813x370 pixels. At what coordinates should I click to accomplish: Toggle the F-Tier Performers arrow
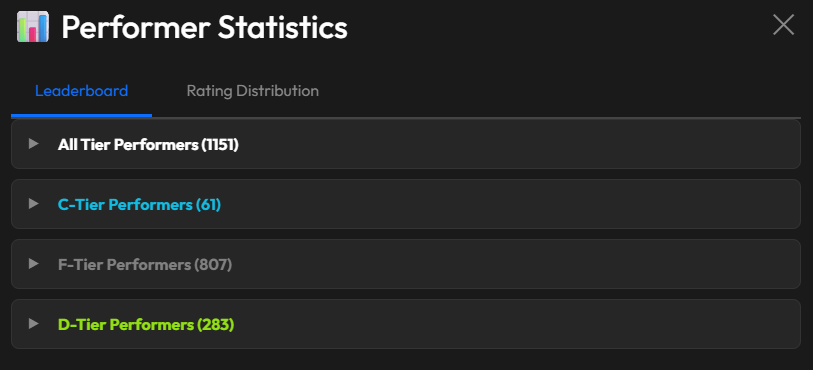34,264
